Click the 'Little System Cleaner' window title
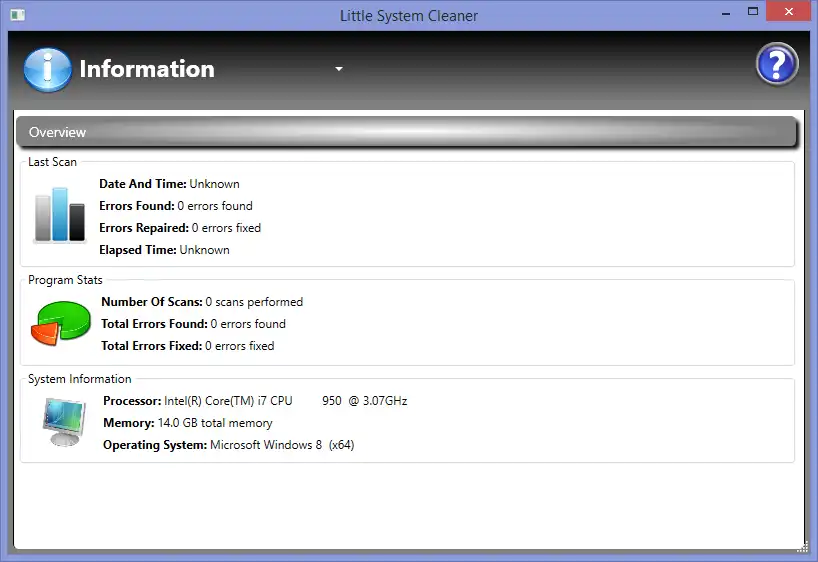 (408, 16)
